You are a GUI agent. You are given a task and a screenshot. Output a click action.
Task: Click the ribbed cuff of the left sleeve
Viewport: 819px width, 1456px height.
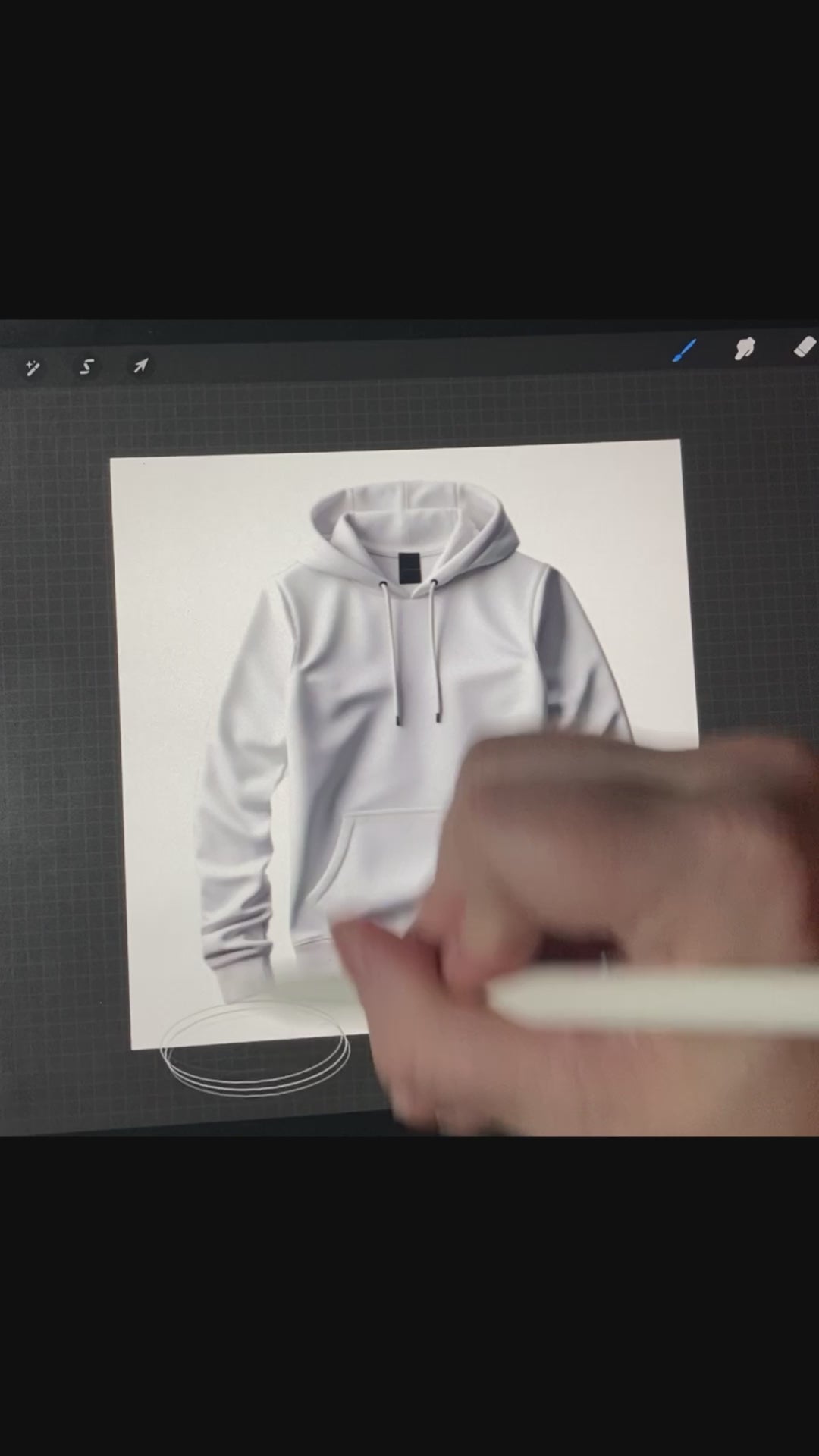coord(241,982)
